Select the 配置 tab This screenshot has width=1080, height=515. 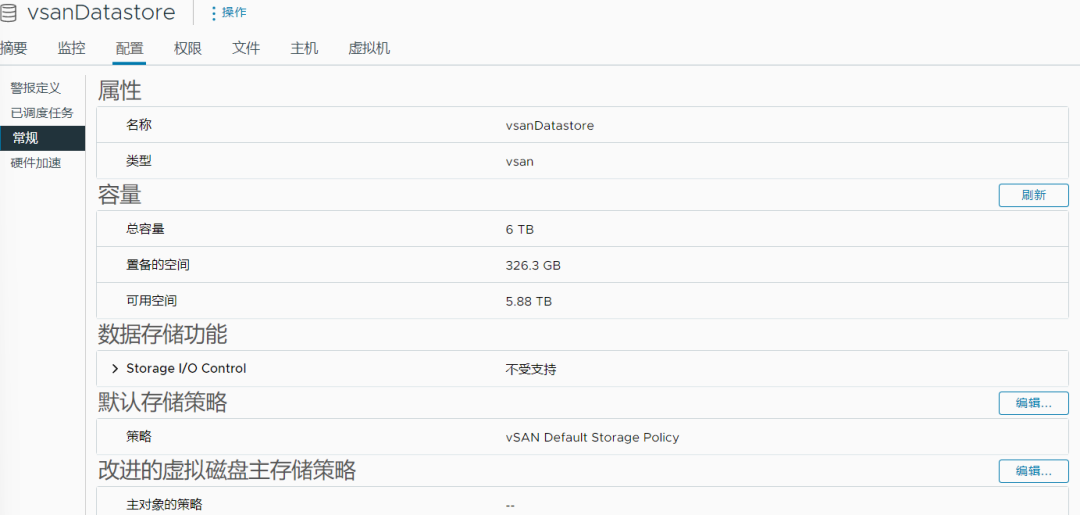[129, 48]
